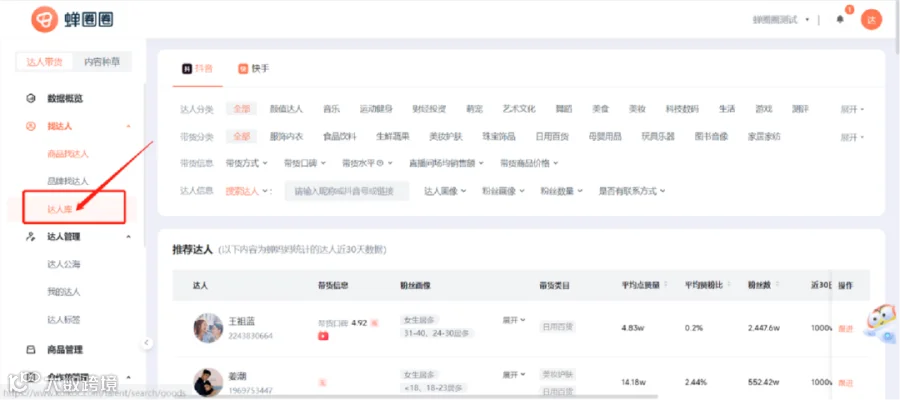Select 全部 in the 达人分类 filter

tap(241, 108)
